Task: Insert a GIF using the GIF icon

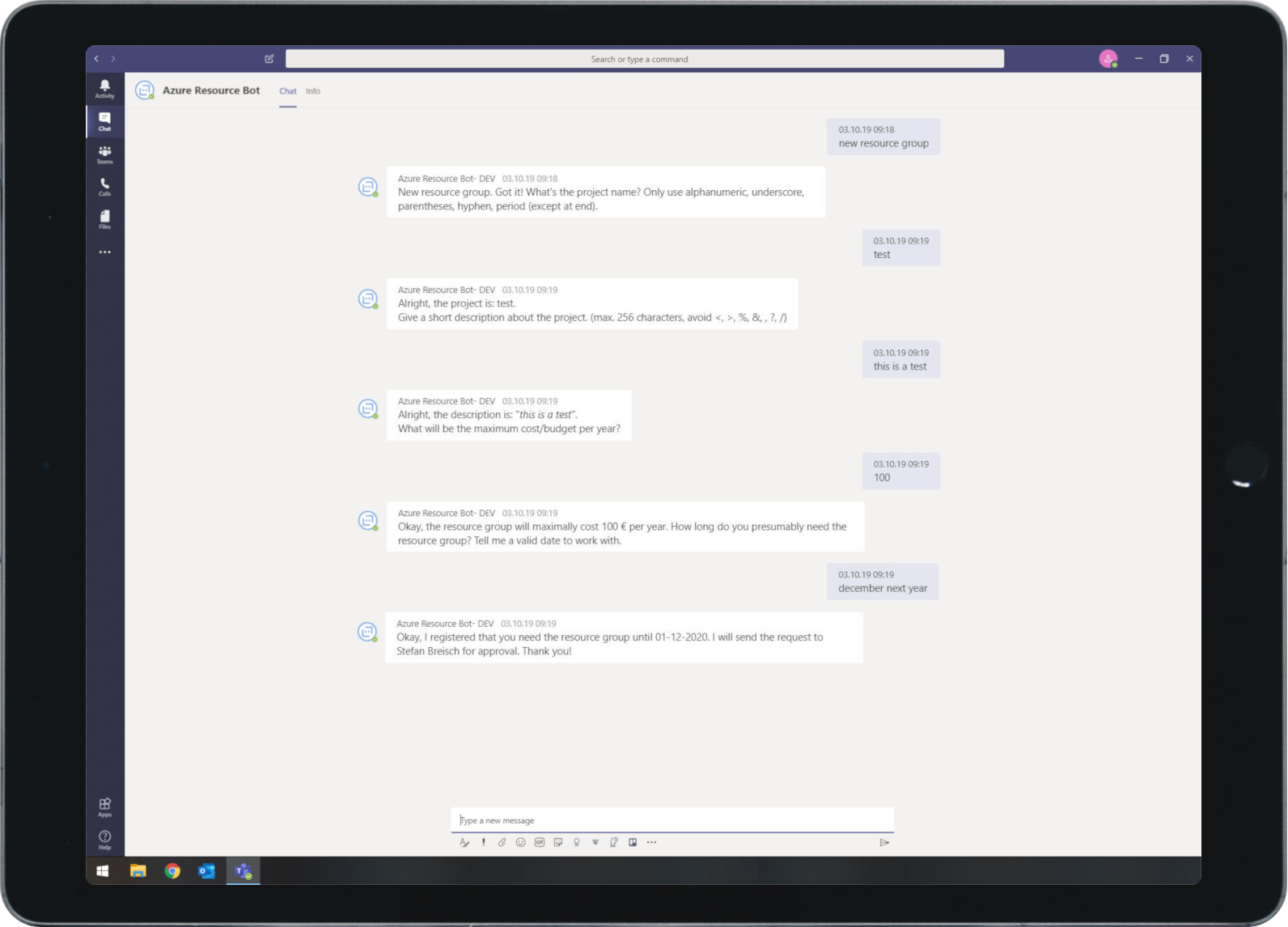Action: [x=540, y=842]
